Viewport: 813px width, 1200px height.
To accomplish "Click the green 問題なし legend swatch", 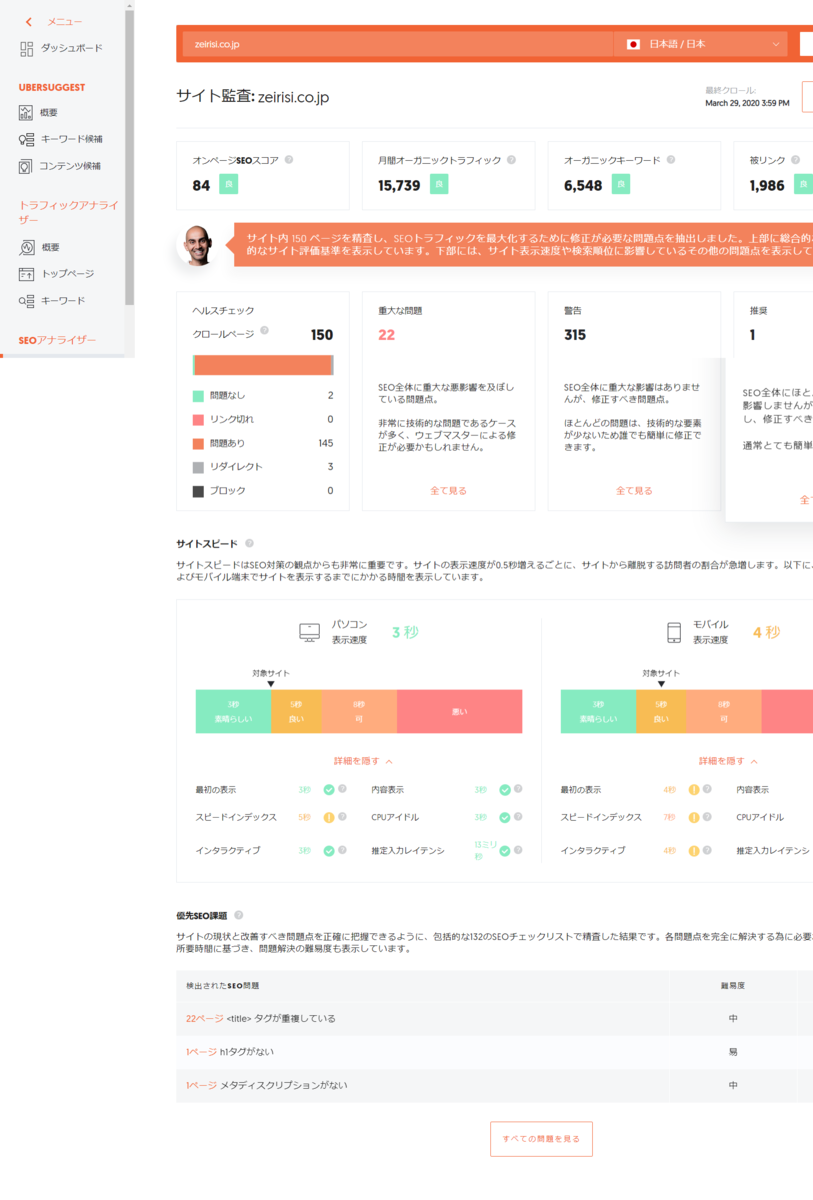I will pos(198,396).
